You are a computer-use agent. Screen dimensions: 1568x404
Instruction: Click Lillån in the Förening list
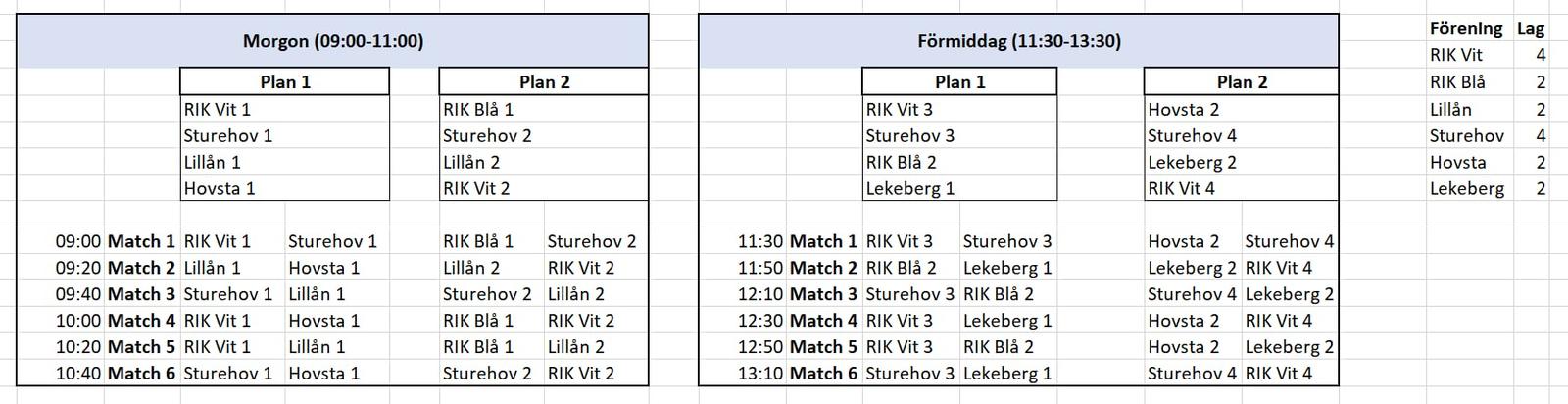tap(1450, 109)
